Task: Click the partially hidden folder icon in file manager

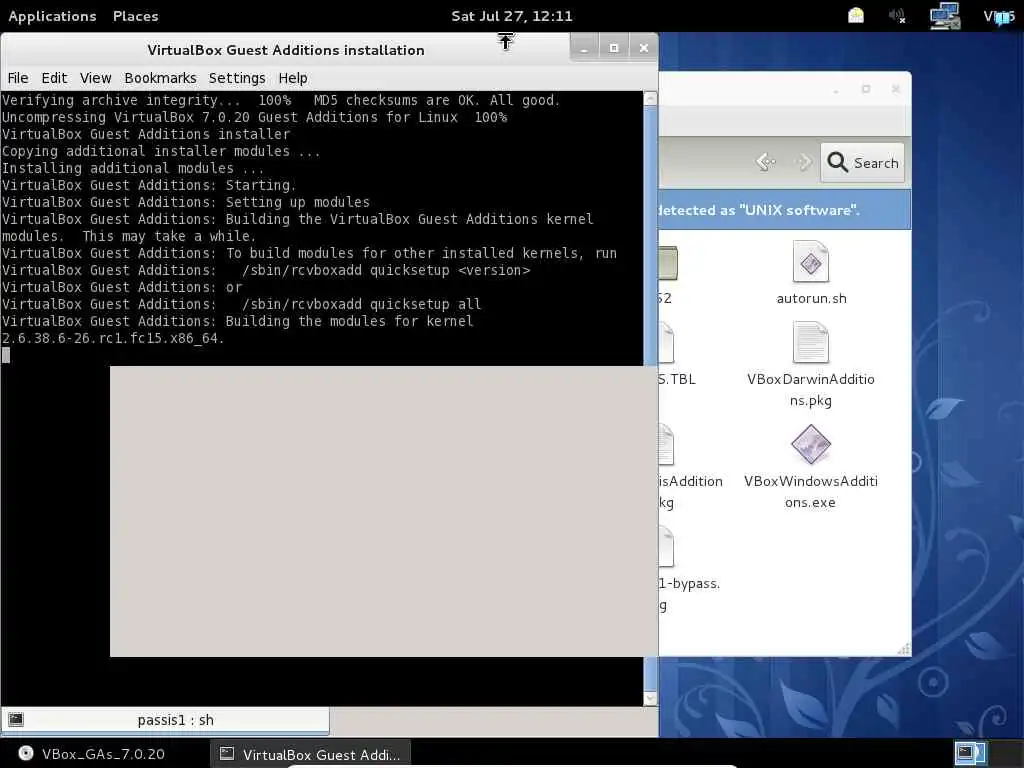Action: click(x=668, y=263)
